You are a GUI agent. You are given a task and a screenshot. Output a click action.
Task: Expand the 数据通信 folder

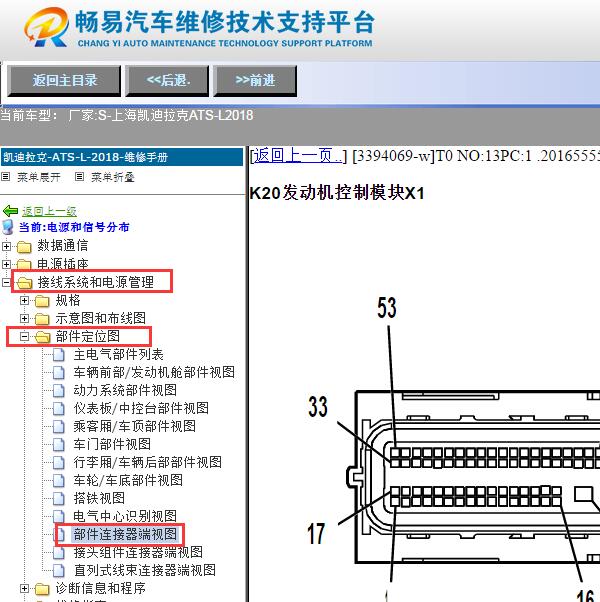[7, 246]
